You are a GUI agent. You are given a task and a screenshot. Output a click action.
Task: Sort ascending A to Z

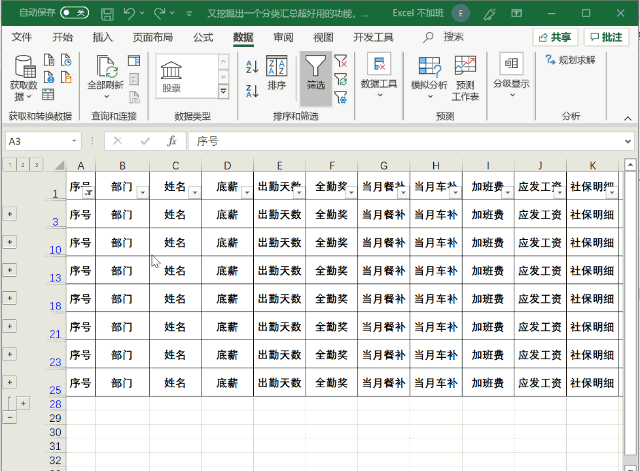pyautogui.click(x=252, y=67)
